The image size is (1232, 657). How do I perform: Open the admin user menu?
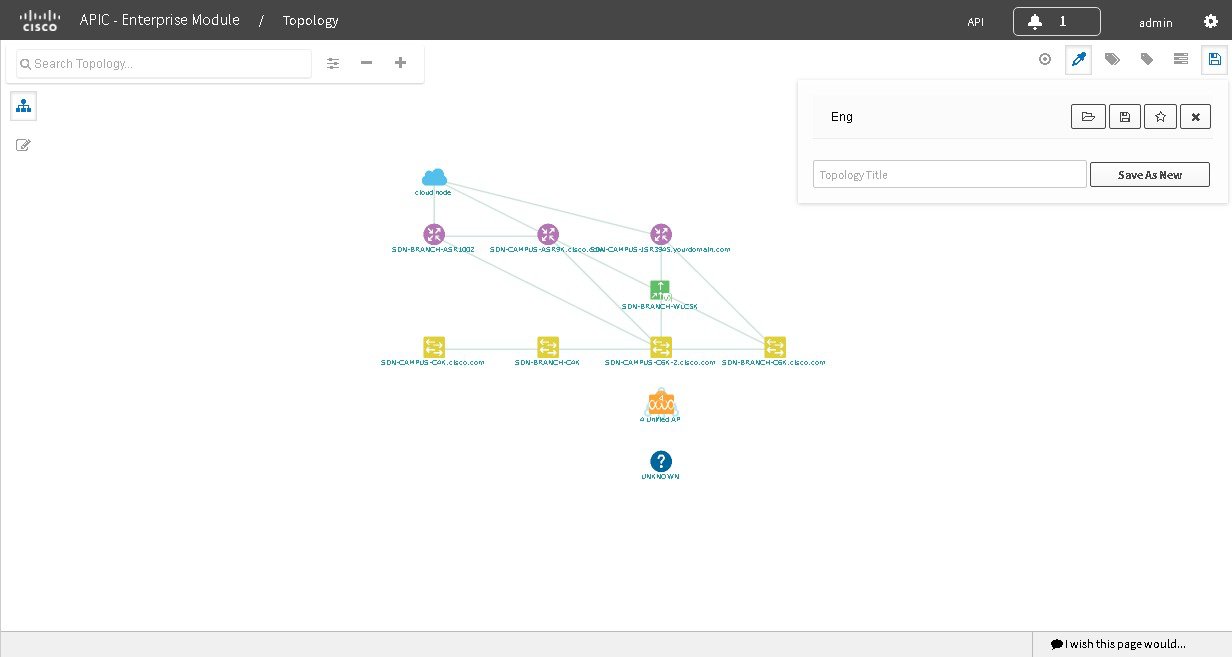click(1156, 21)
